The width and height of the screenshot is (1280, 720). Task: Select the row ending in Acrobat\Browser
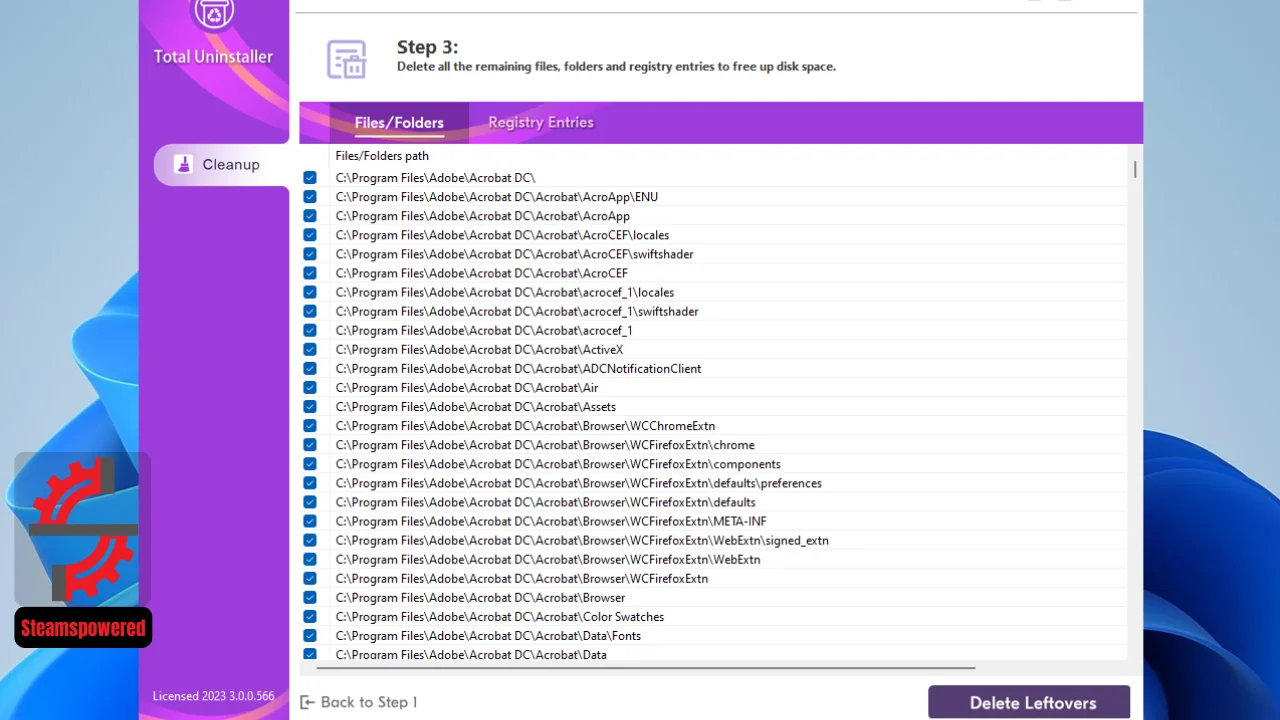point(714,598)
